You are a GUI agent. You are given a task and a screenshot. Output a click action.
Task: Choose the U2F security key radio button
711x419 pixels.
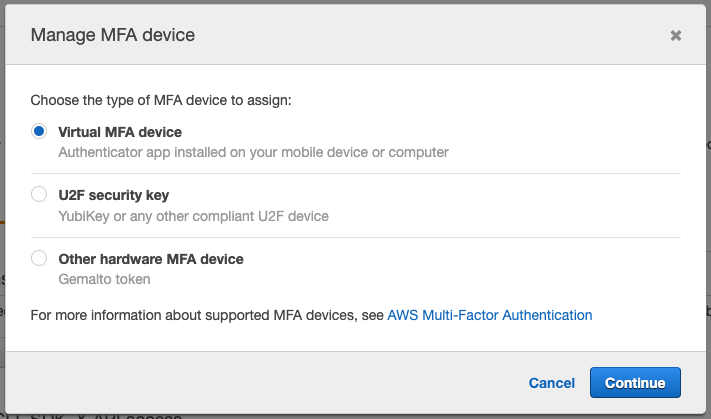[x=39, y=194]
